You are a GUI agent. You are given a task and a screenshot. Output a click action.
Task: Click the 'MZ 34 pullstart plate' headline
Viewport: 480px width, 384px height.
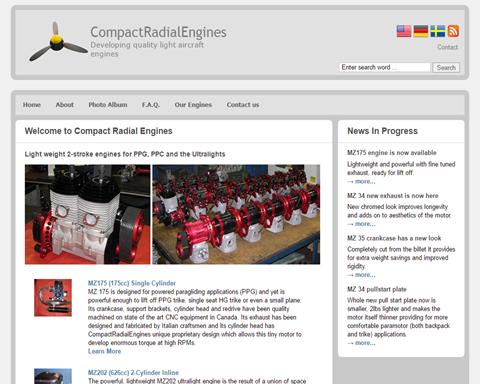pos(377,289)
